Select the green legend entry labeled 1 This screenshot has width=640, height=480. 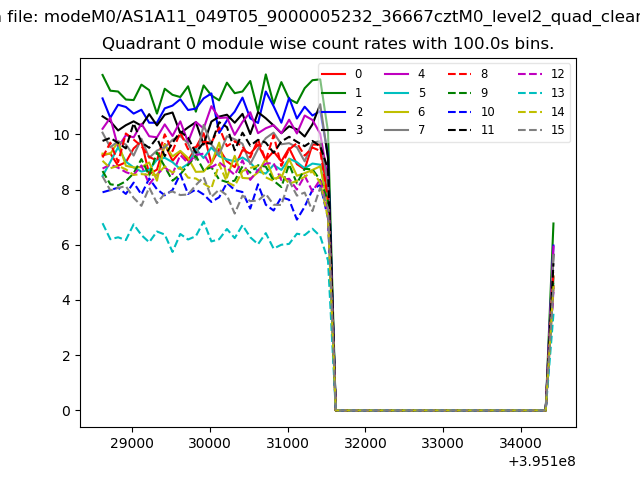345,92
